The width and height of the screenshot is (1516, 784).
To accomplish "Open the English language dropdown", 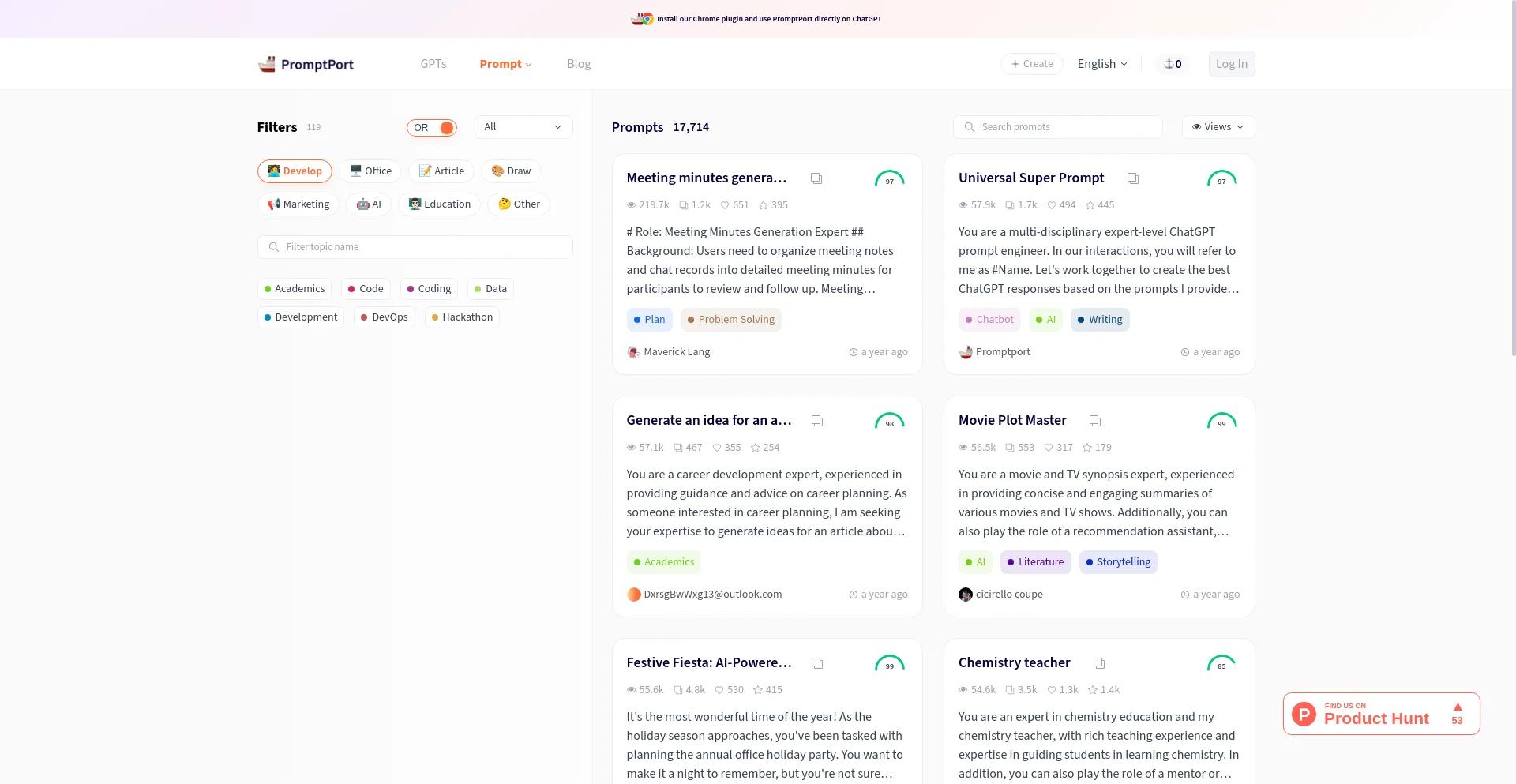I will [x=1102, y=64].
